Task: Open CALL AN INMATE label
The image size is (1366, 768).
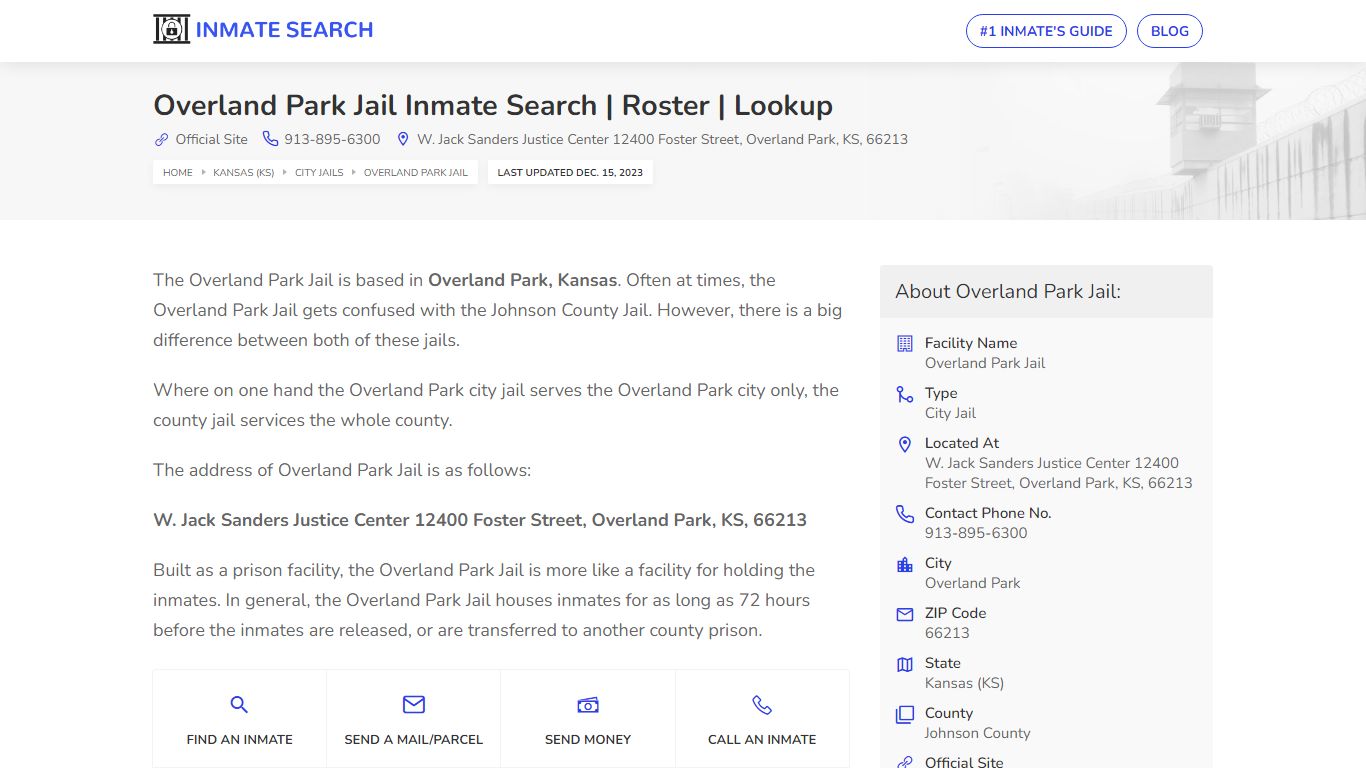Action: [x=762, y=739]
